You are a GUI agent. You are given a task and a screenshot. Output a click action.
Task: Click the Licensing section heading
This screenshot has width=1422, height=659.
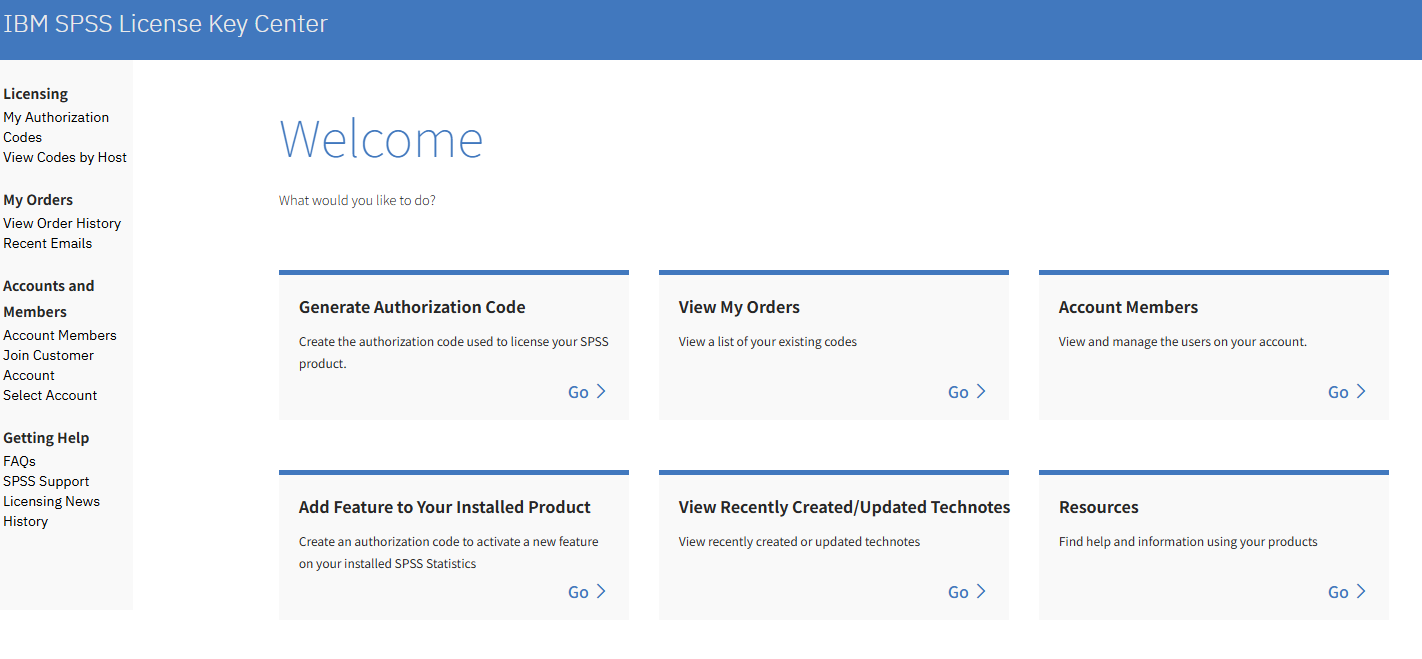click(35, 94)
